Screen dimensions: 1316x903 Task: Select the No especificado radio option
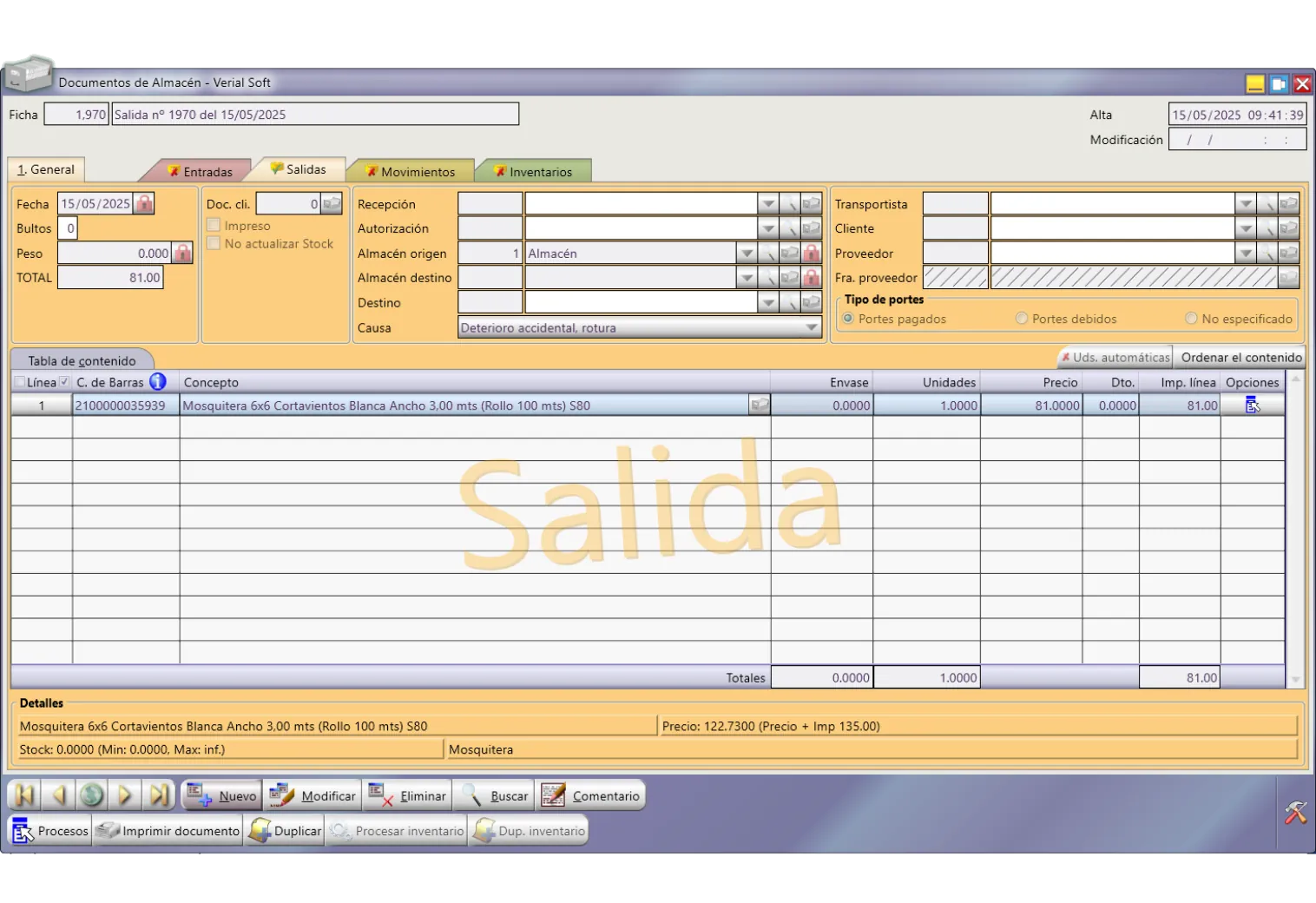coord(1191,319)
